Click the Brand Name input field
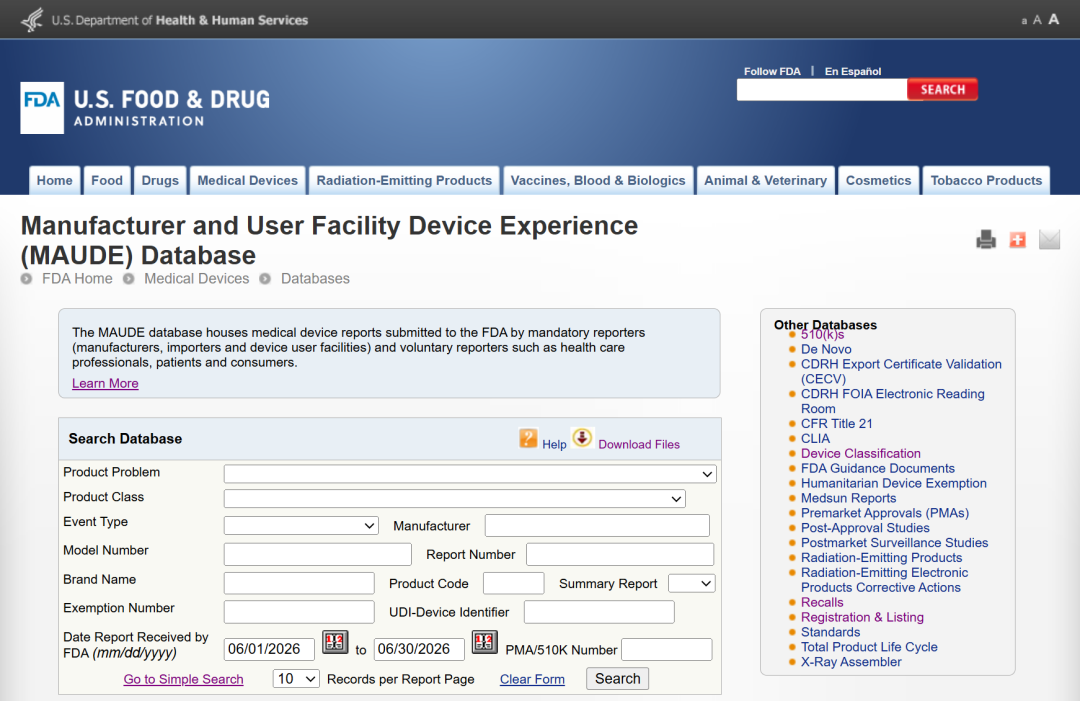 pyautogui.click(x=299, y=583)
